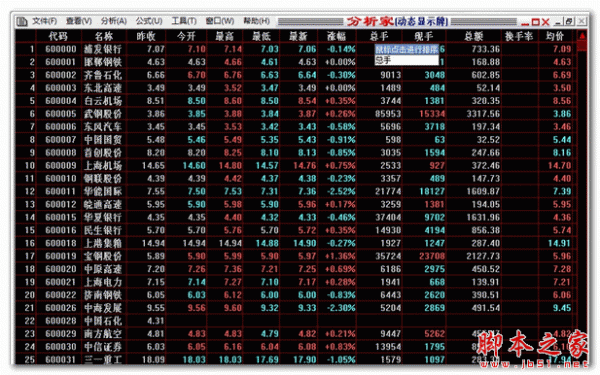Click the -2.52% change value for 华能国际
Viewport: 600px width, 375px height.
pos(340,191)
